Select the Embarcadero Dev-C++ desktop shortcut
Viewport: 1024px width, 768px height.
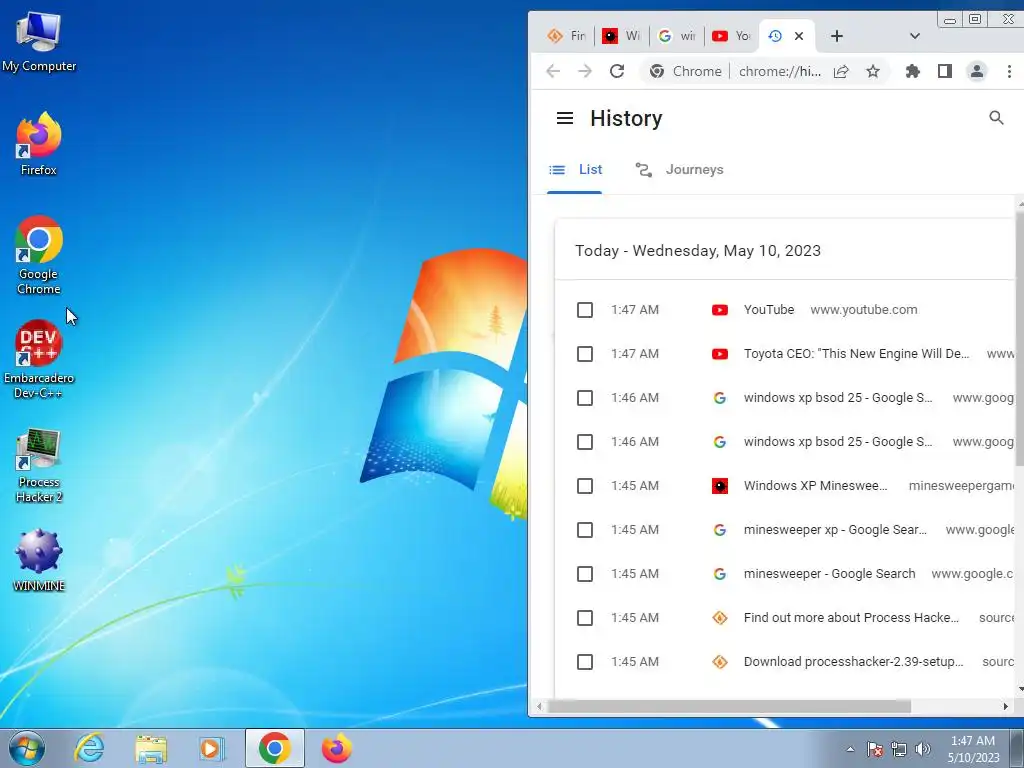pyautogui.click(x=39, y=359)
